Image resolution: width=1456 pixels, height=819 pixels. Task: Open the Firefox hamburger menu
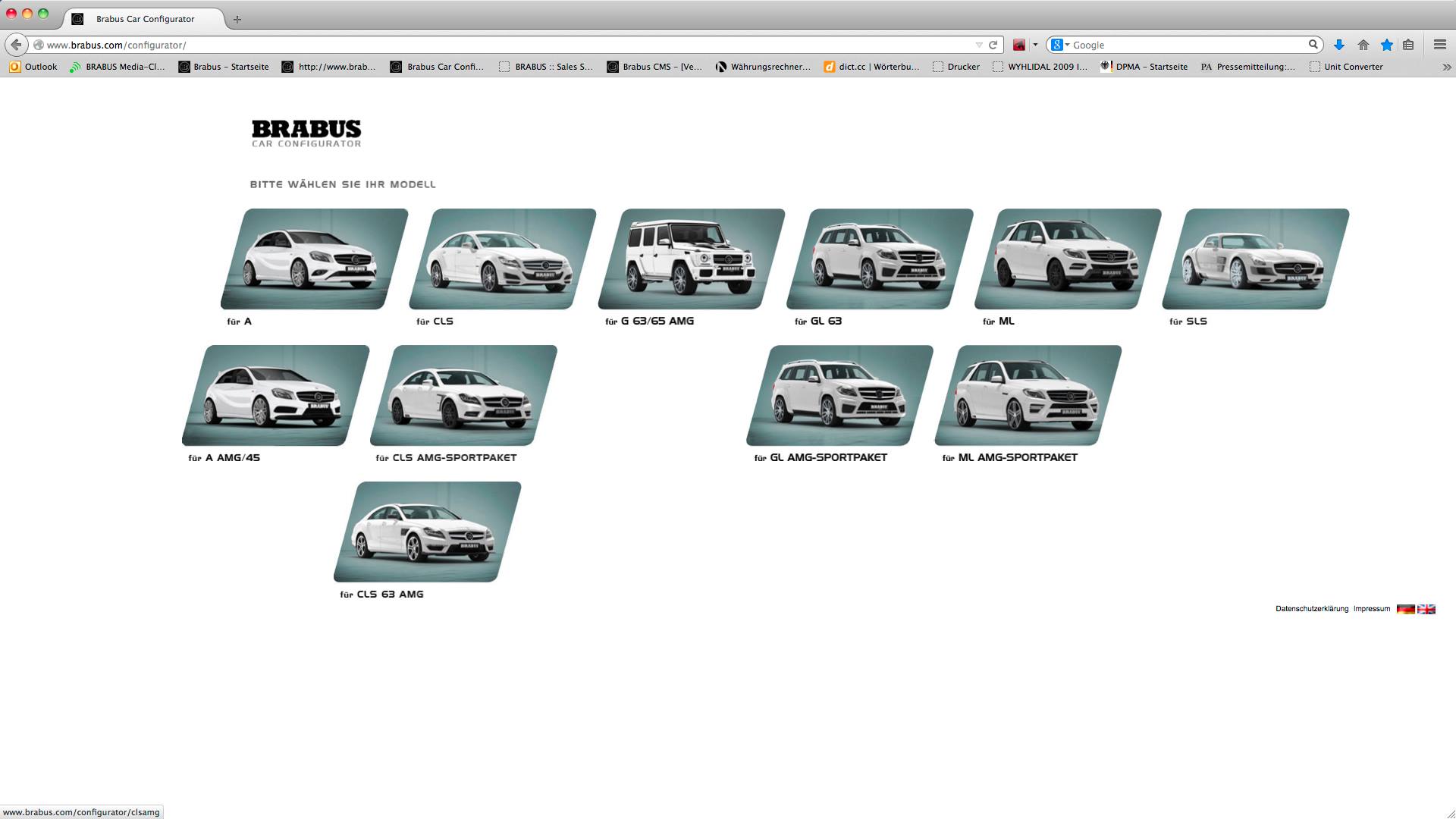[x=1440, y=45]
